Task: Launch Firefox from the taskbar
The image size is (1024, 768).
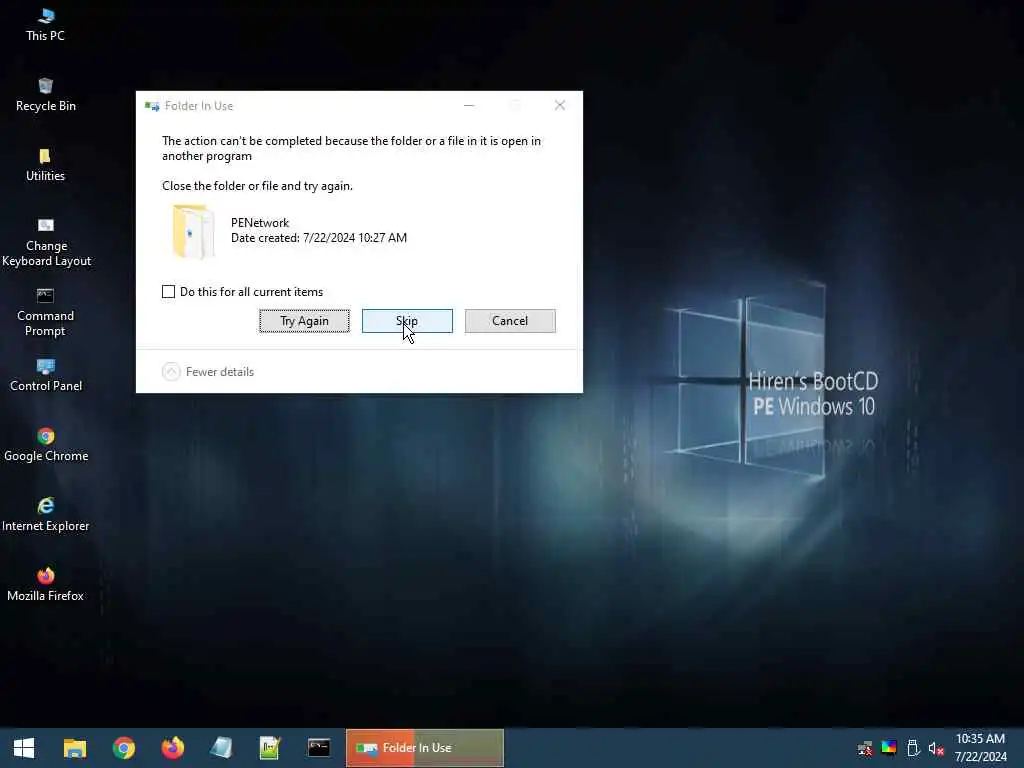Action: (x=172, y=748)
